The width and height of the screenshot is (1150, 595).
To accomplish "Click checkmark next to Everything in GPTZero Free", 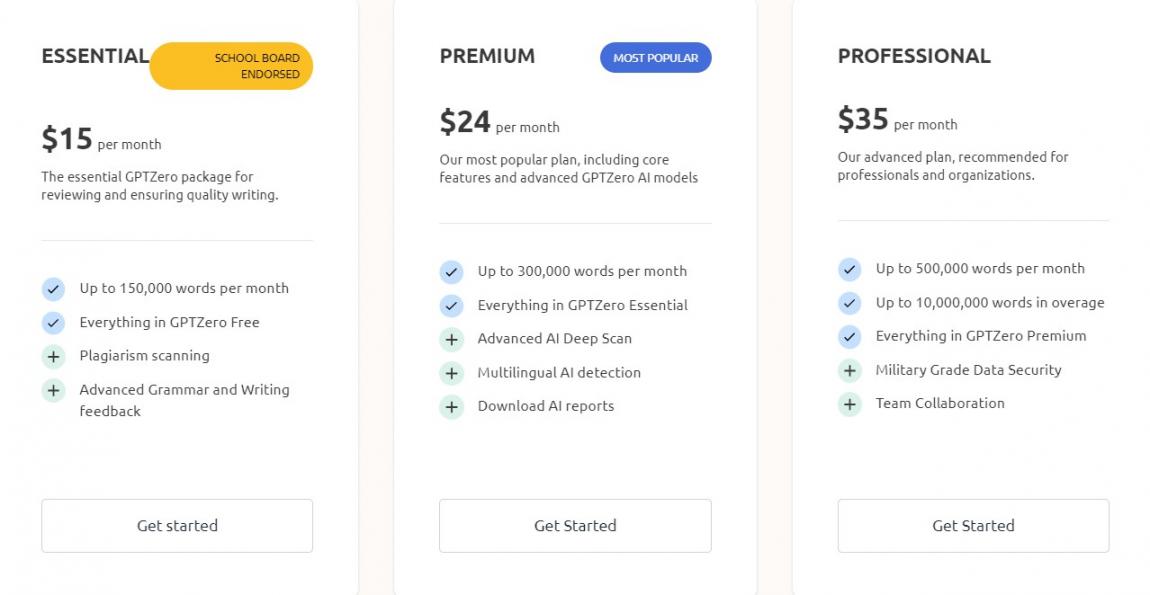I will pyautogui.click(x=53, y=323).
